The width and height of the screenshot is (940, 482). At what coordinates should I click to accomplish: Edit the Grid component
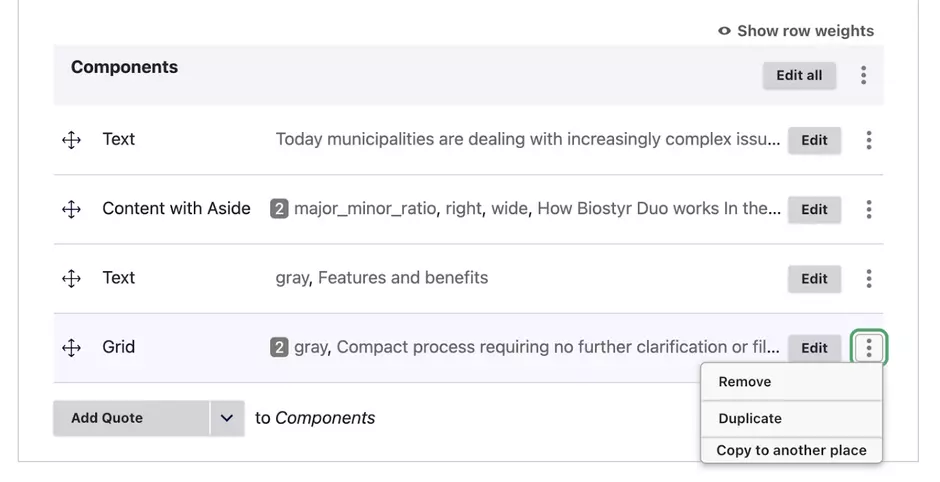point(814,348)
